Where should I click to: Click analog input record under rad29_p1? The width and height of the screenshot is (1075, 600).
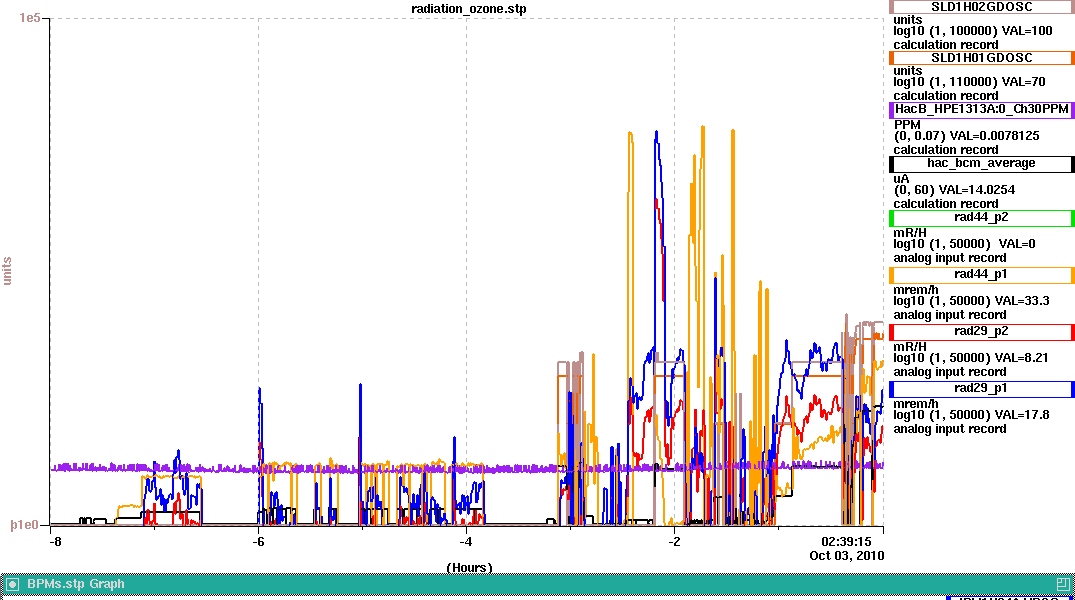[950, 429]
